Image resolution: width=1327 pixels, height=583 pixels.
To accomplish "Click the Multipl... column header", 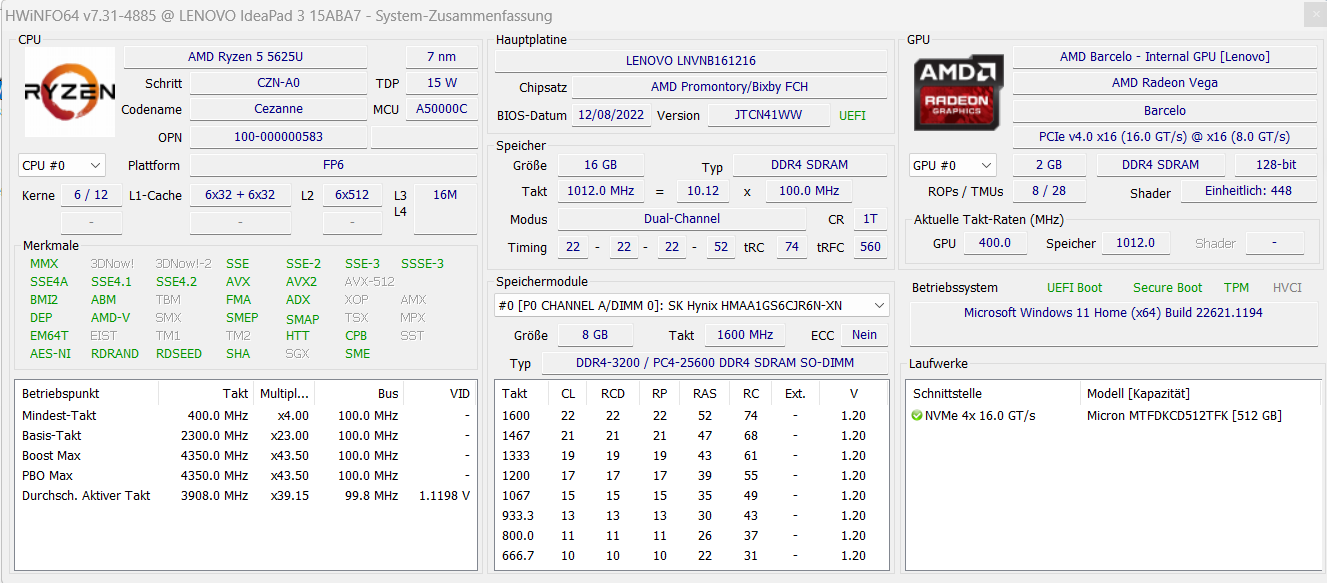I will (283, 393).
